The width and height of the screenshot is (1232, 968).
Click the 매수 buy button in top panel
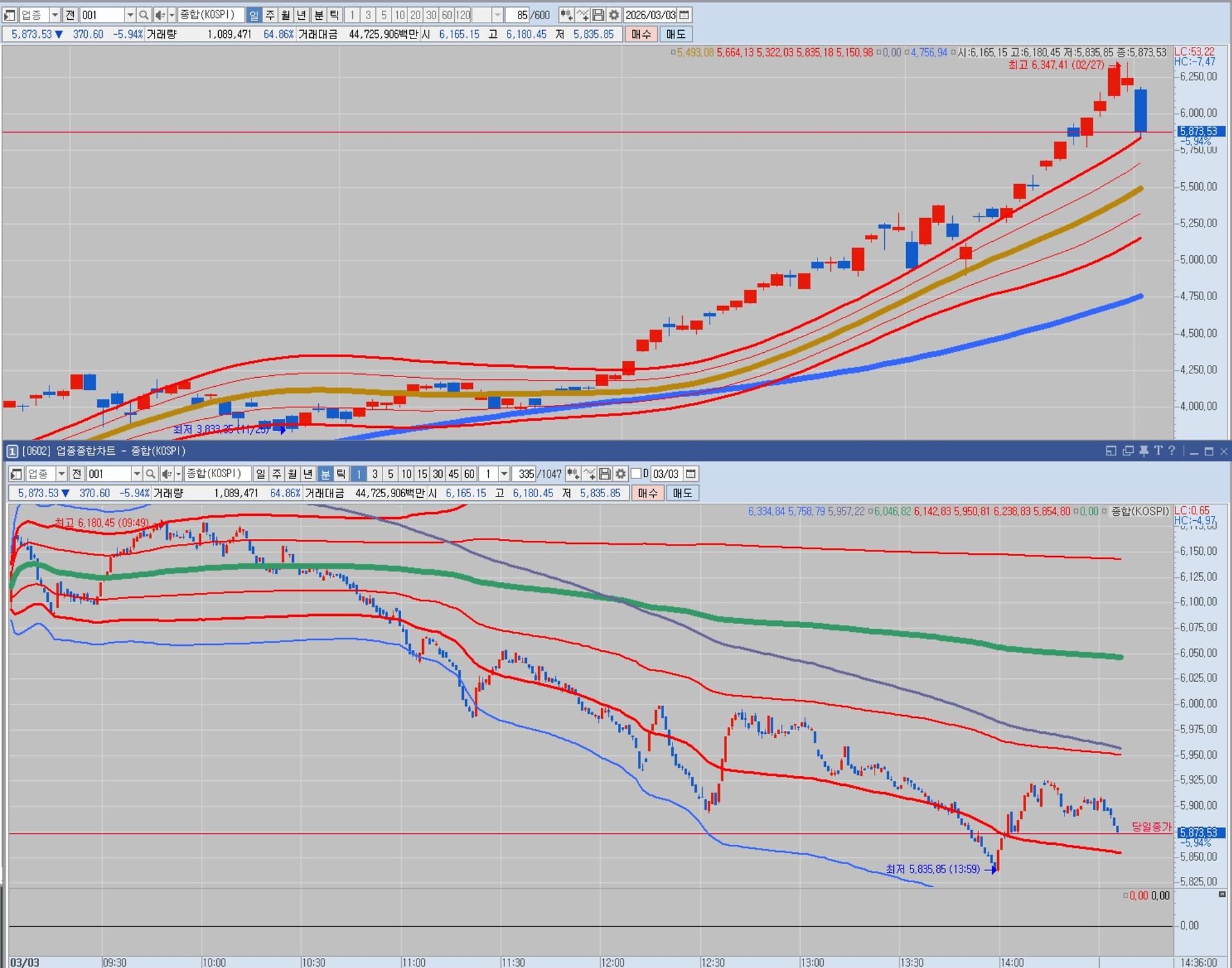pos(641,34)
